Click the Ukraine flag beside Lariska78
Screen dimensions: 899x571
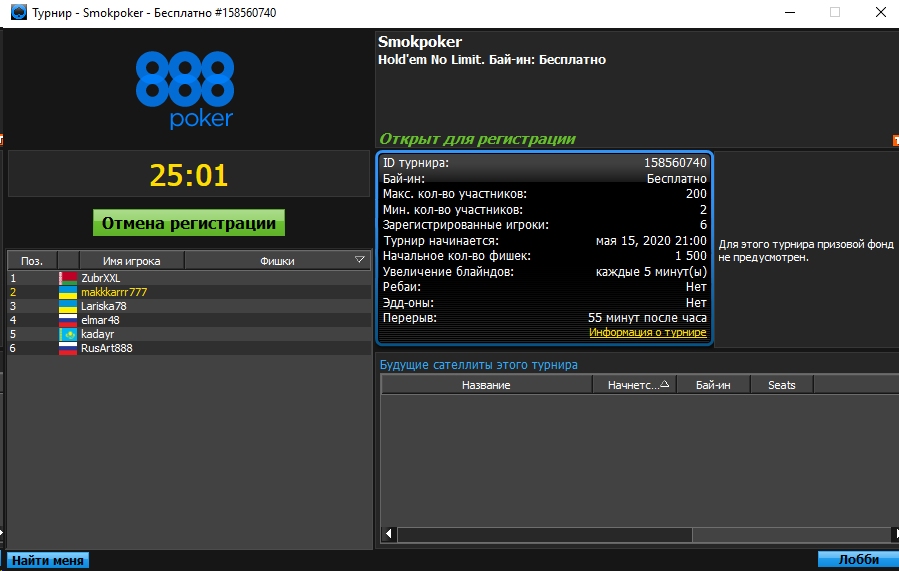click(68, 306)
